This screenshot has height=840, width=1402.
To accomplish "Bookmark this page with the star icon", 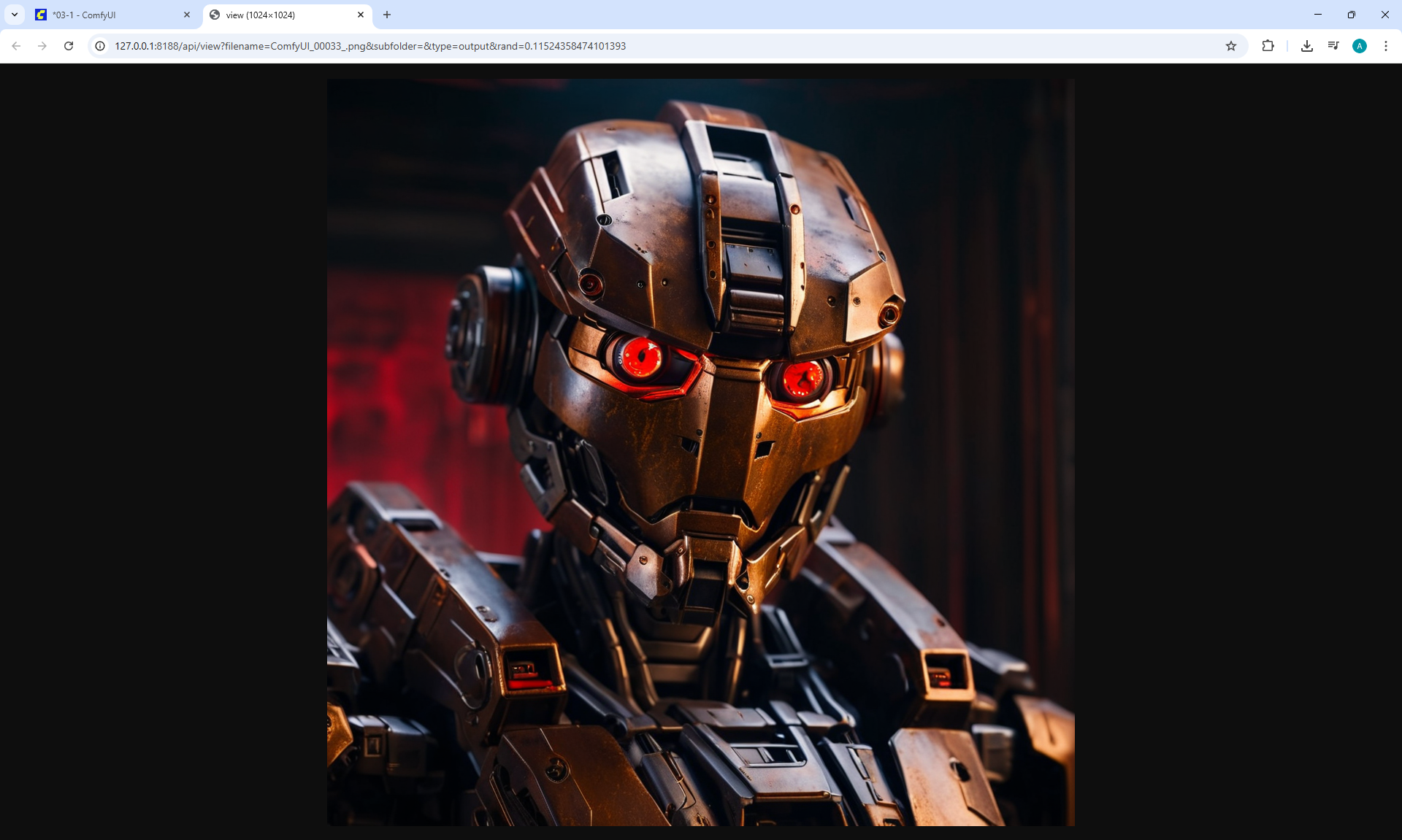I will coord(1231,46).
